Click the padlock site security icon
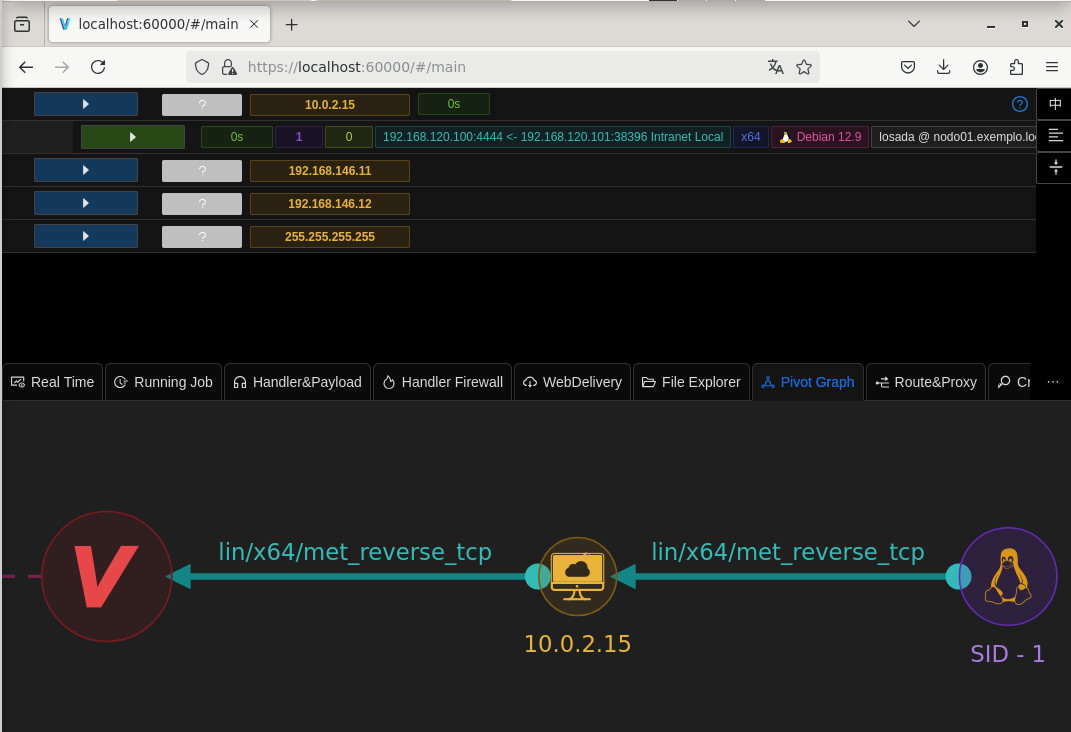The height and width of the screenshot is (732, 1071). point(229,67)
